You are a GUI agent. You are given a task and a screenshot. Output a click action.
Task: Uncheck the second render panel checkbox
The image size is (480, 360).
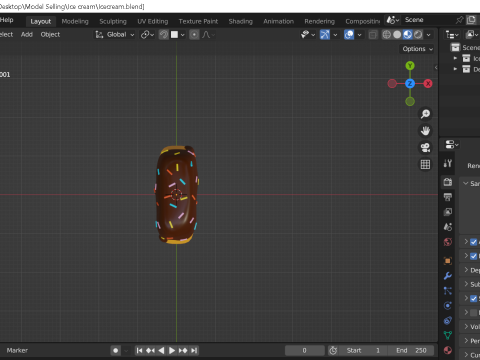473,256
